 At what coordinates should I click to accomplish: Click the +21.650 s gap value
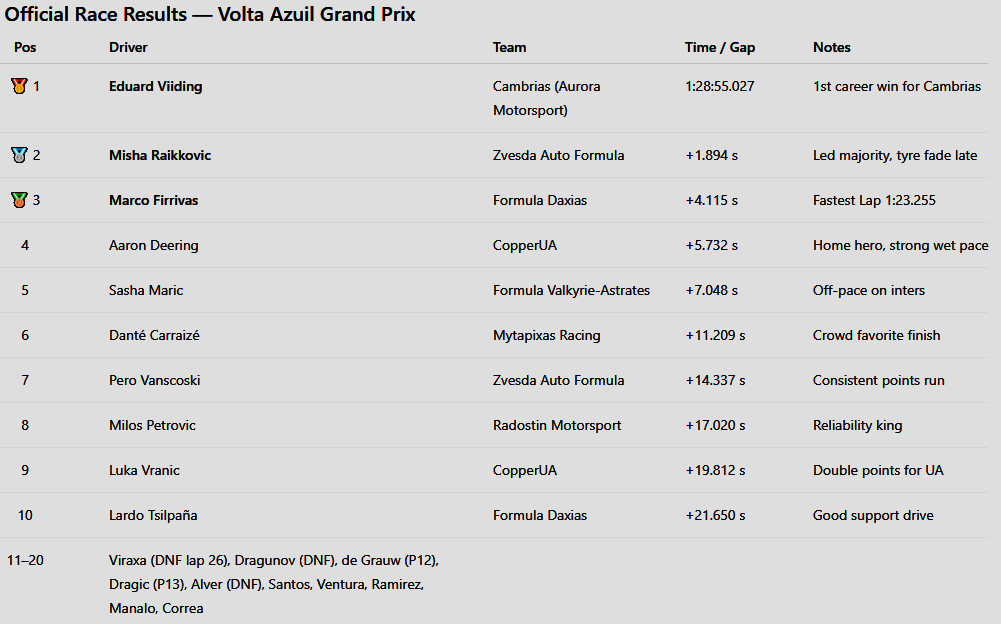point(715,515)
